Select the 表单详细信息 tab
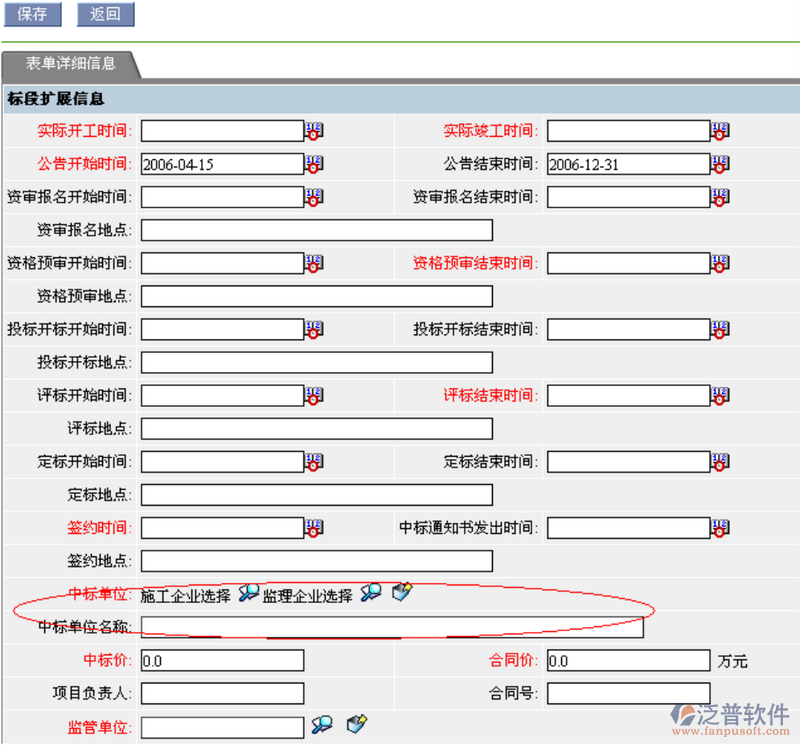800x747 pixels. coord(70,64)
